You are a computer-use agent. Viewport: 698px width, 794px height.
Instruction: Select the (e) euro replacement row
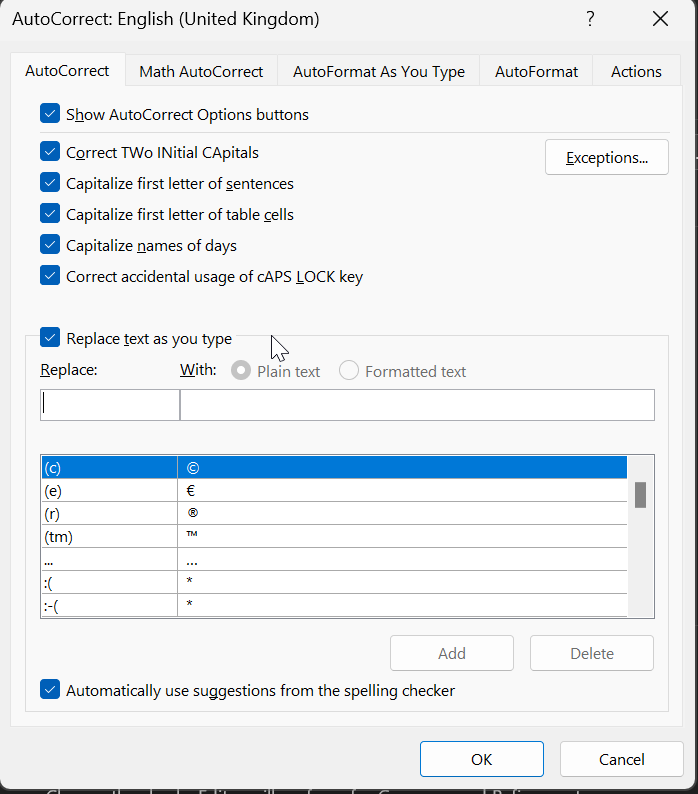coord(334,491)
